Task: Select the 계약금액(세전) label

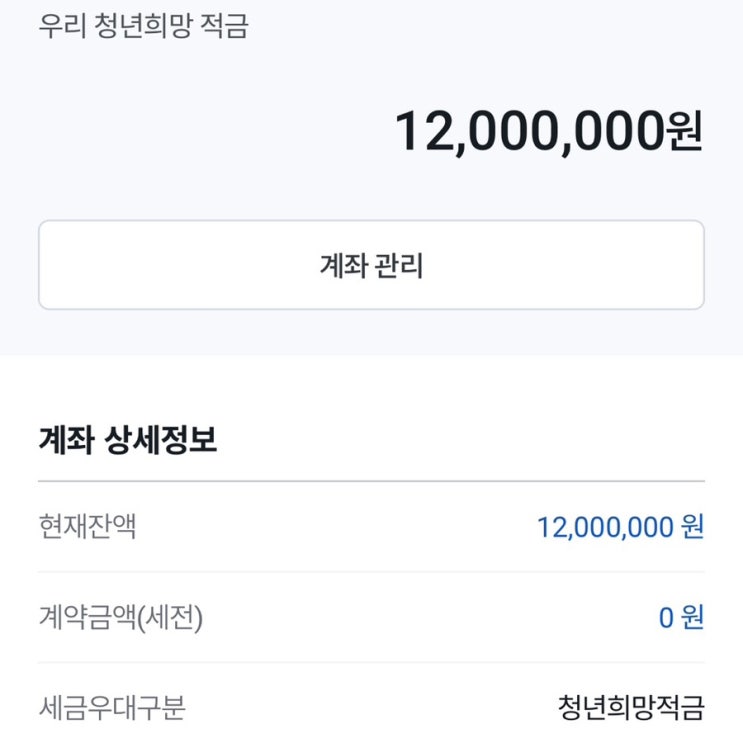Action: point(120,618)
